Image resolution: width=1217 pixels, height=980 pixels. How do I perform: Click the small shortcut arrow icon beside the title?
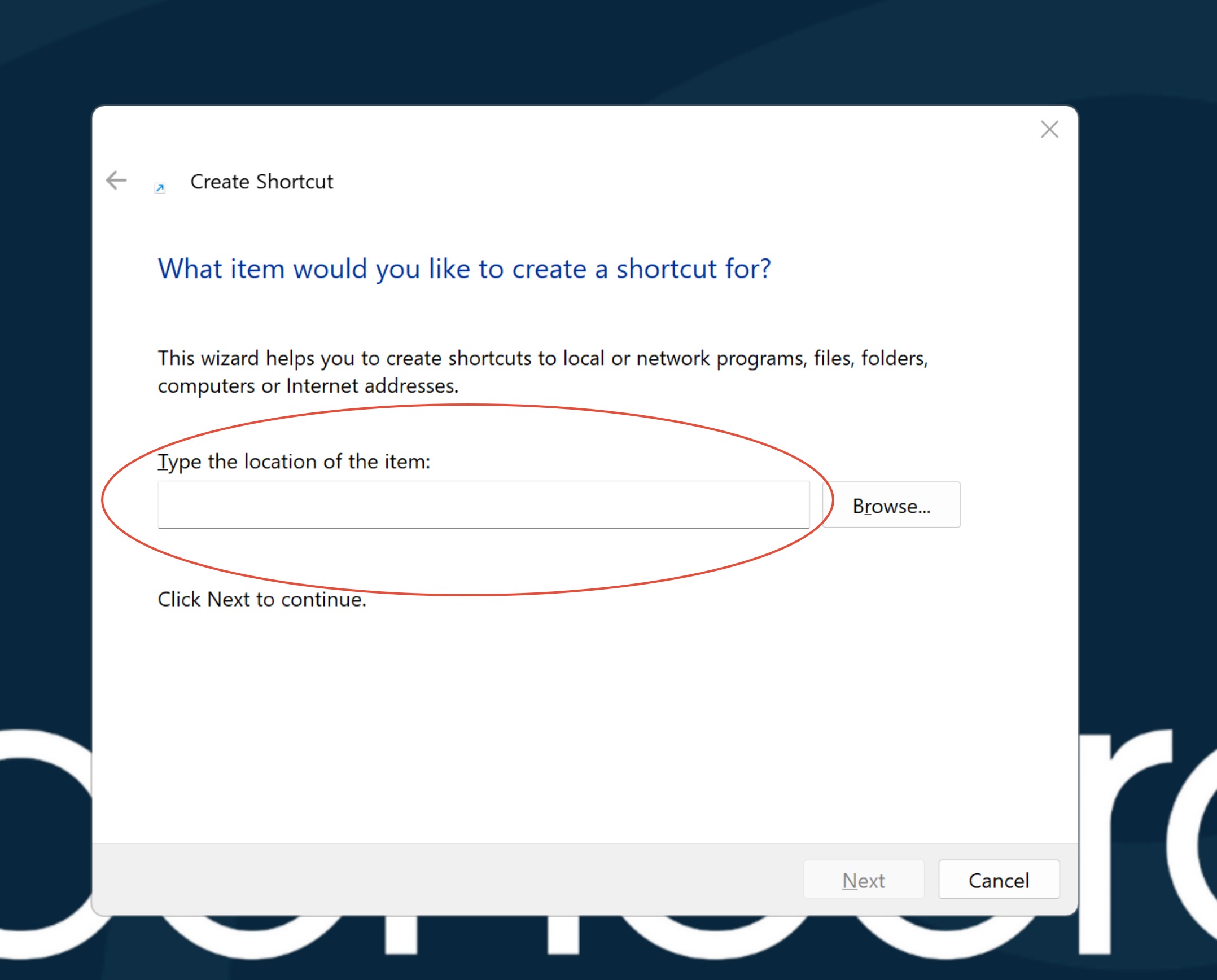tap(160, 188)
